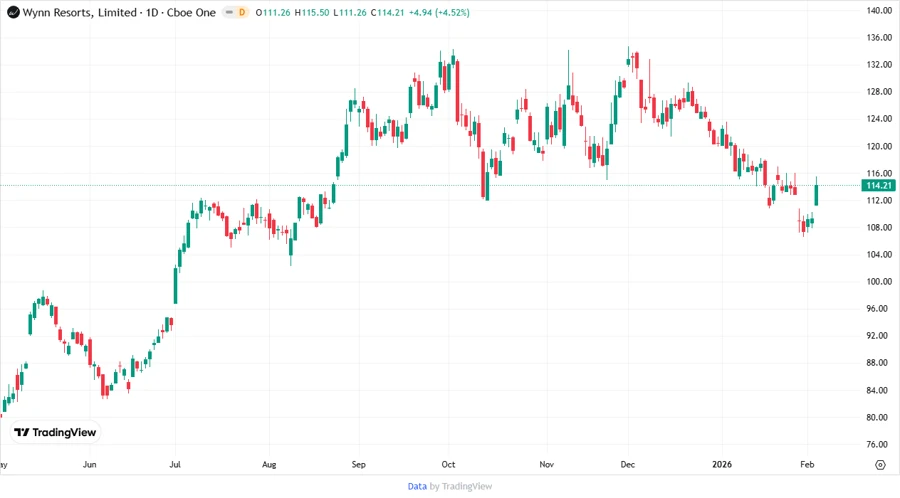This screenshot has width=900, height=498.
Task: Toggle the data mode D indicator pill
Action: (x=235, y=13)
